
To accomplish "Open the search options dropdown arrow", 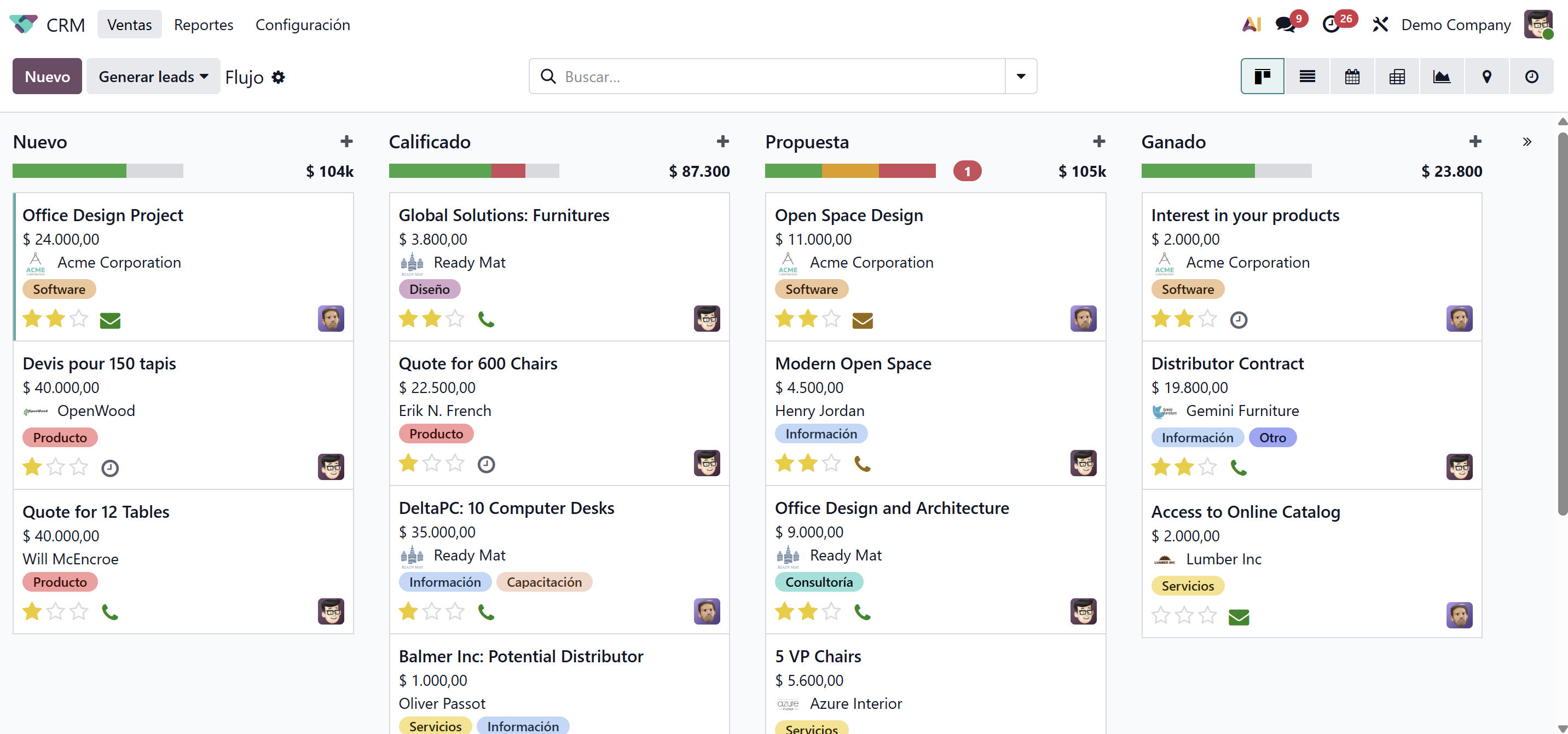I will [x=1021, y=77].
